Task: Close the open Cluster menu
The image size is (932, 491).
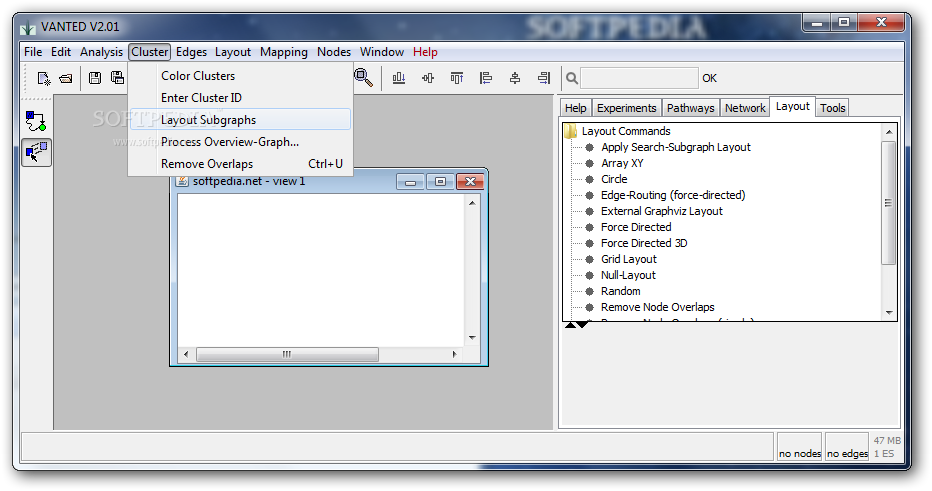Action: (150, 52)
